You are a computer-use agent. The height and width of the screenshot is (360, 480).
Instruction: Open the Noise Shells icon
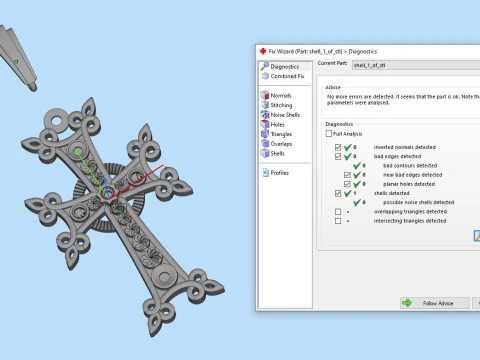click(x=265, y=115)
